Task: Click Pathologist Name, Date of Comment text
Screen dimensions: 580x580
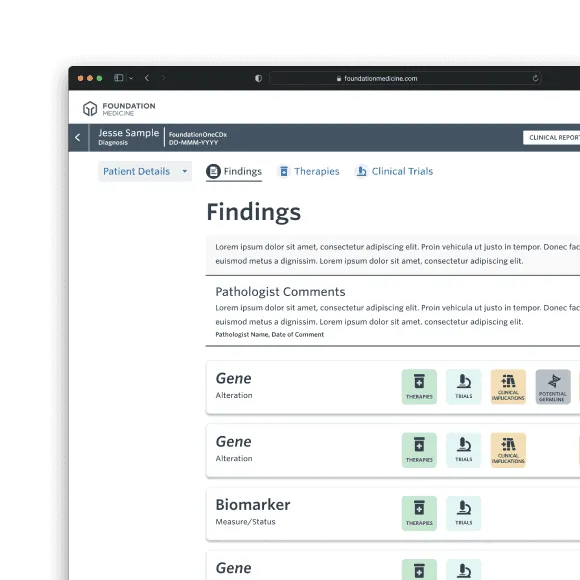Action: click(x=270, y=334)
